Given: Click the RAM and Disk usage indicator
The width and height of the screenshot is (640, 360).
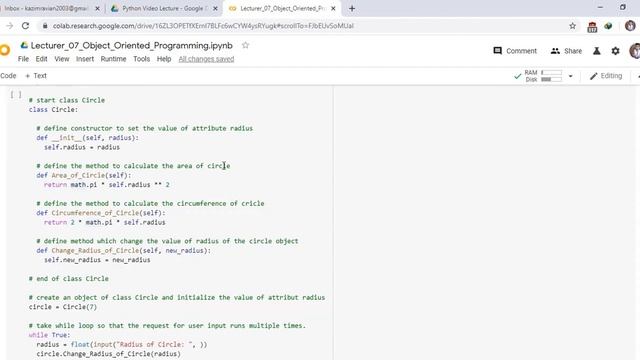Looking at the screenshot, I should (x=543, y=76).
